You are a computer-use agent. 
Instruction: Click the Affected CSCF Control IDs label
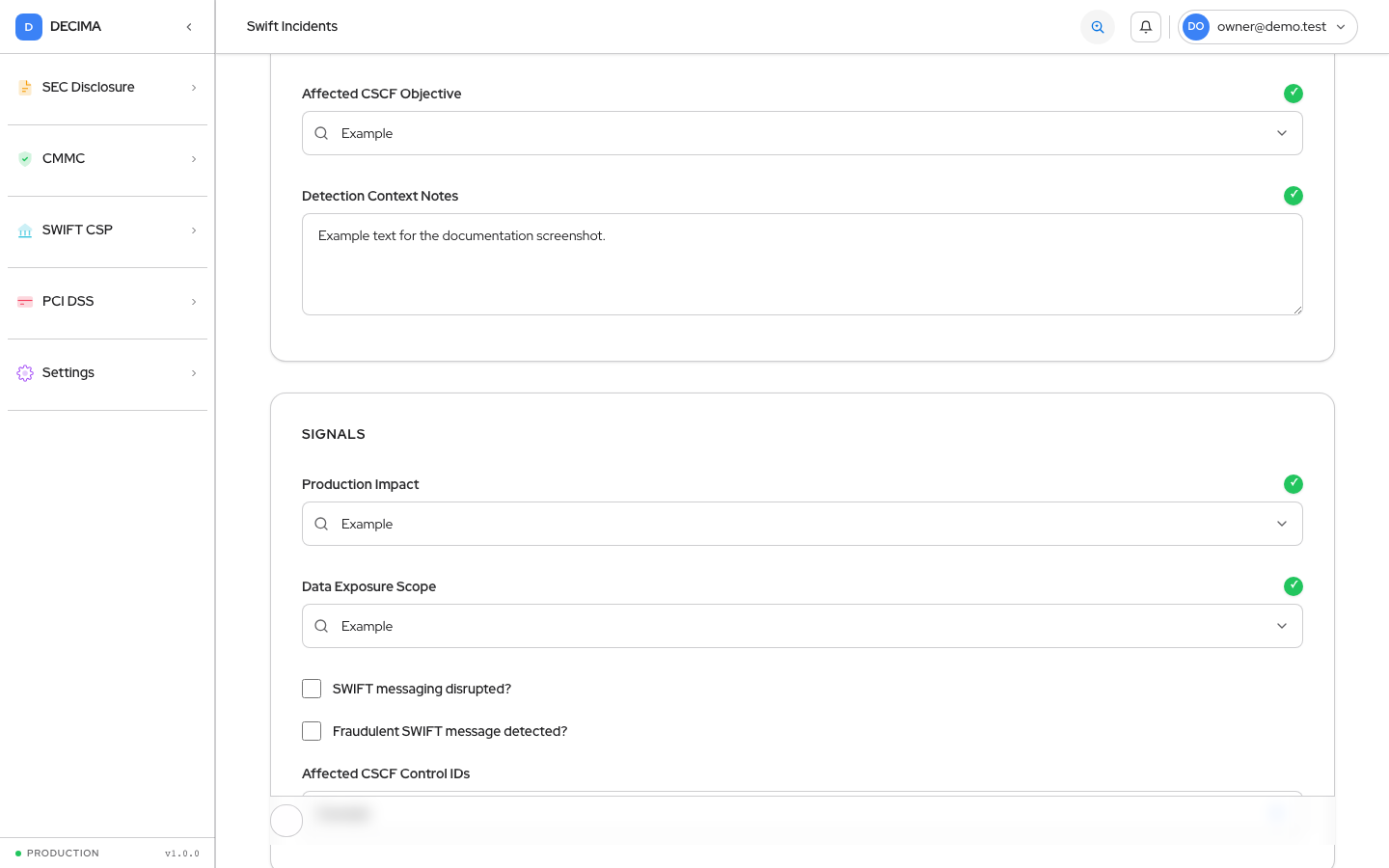pyautogui.click(x=386, y=773)
